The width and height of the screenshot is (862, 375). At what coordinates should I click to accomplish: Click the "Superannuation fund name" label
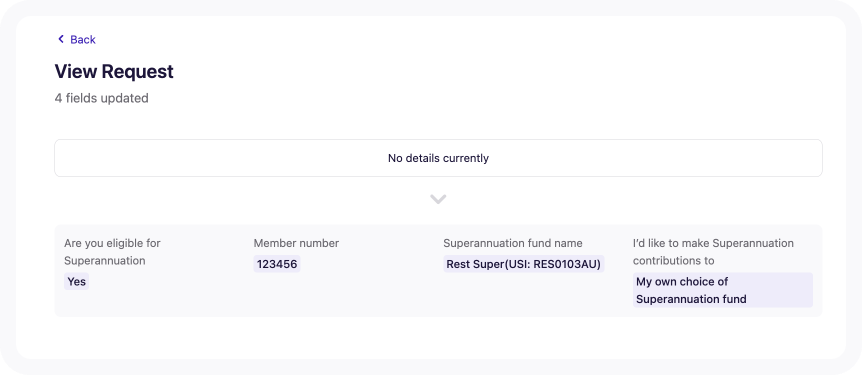coord(513,243)
